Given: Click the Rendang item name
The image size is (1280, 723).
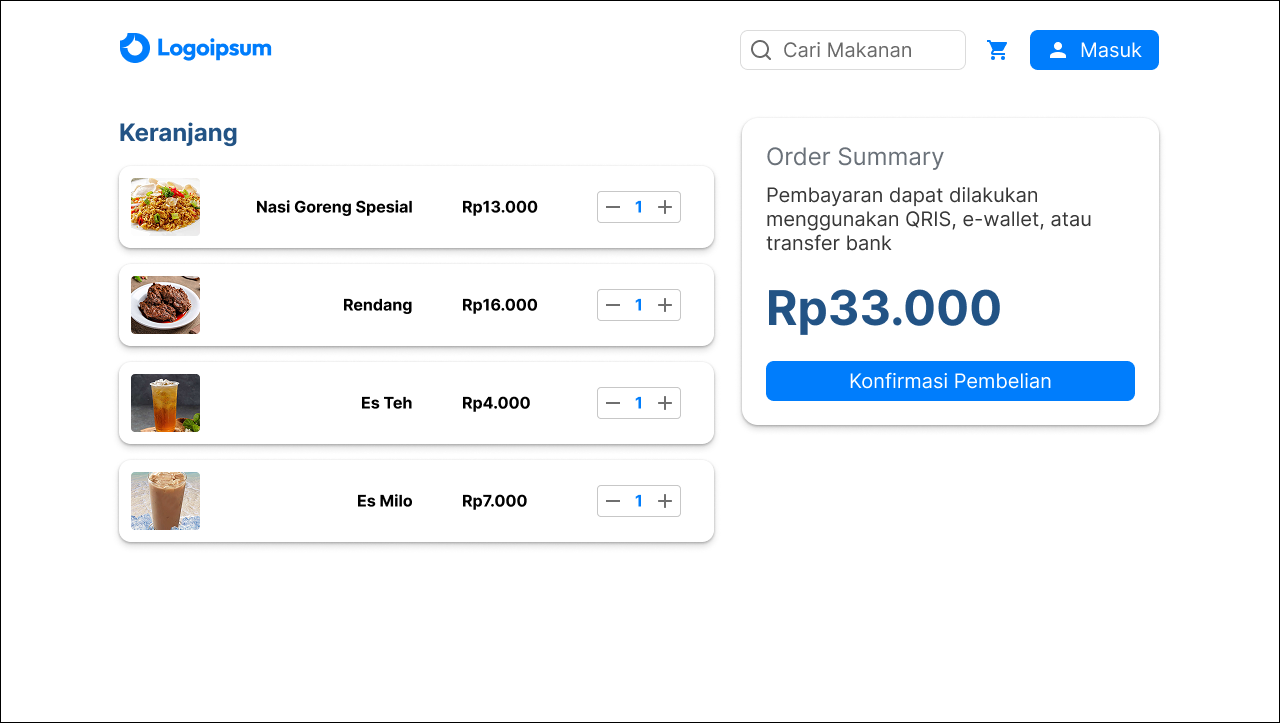Looking at the screenshot, I should click(377, 305).
